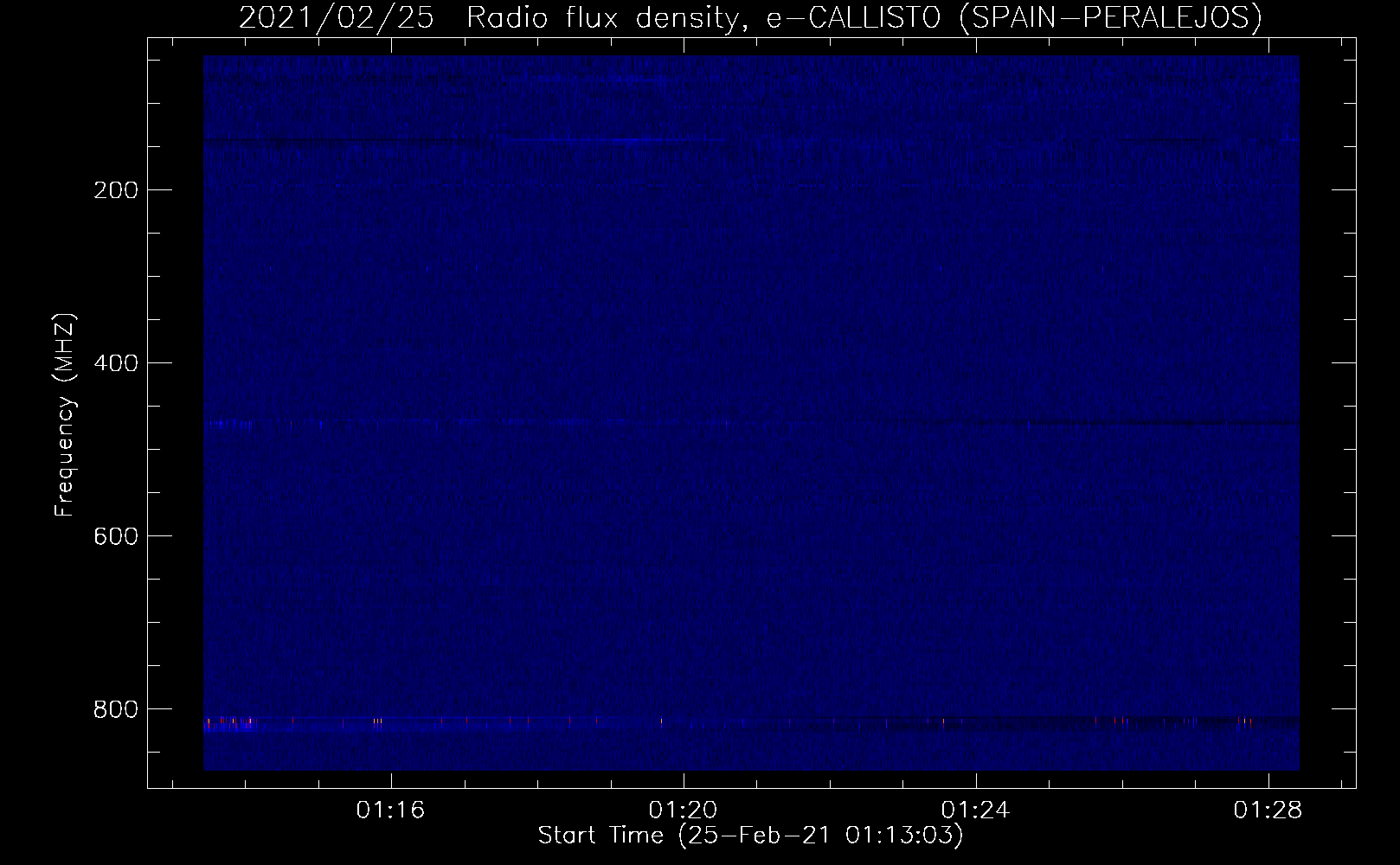Screen dimensions: 1400x865
Task: Click the 'Frequency (MHZ)' y-axis label
Action: point(64,414)
